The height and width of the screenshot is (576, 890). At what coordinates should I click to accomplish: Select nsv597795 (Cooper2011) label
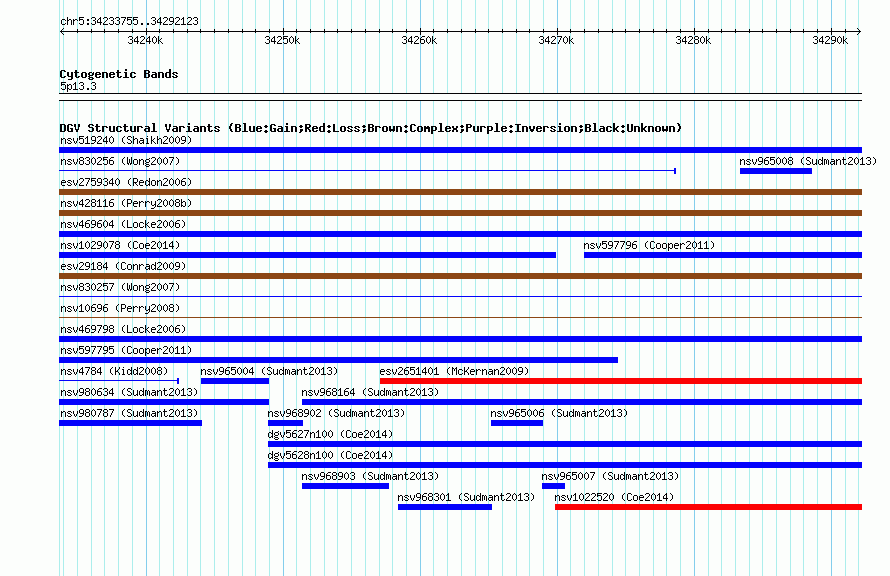point(126,350)
